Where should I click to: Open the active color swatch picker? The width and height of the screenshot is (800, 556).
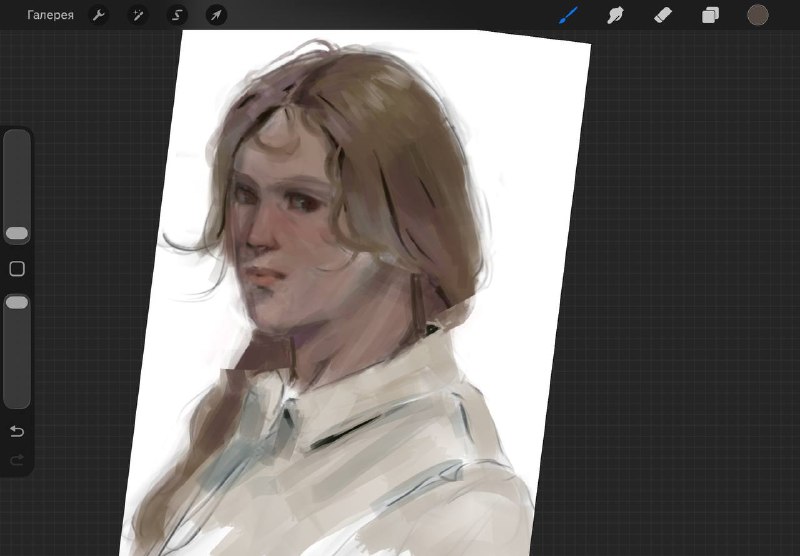tap(758, 15)
